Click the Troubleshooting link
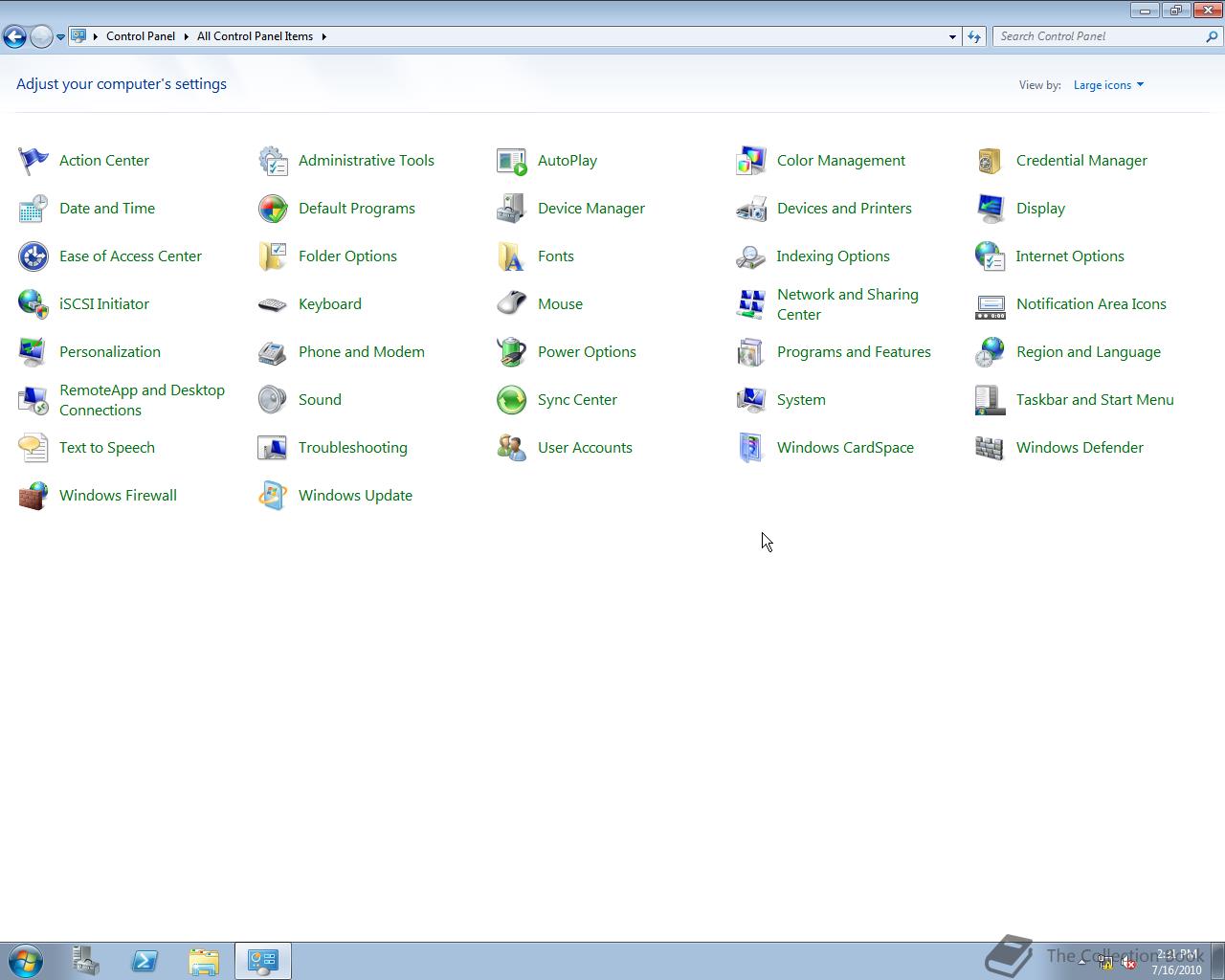Image resolution: width=1225 pixels, height=980 pixels. point(353,448)
